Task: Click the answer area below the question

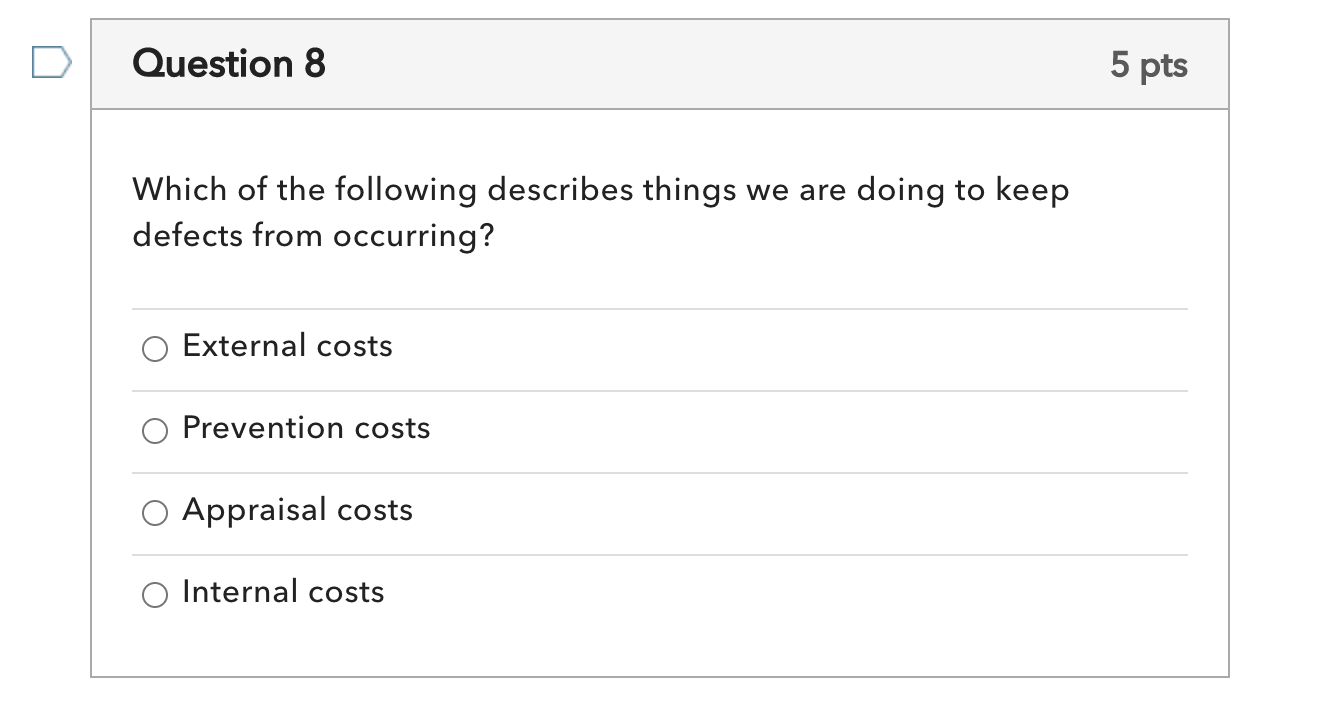Action: 660,470
